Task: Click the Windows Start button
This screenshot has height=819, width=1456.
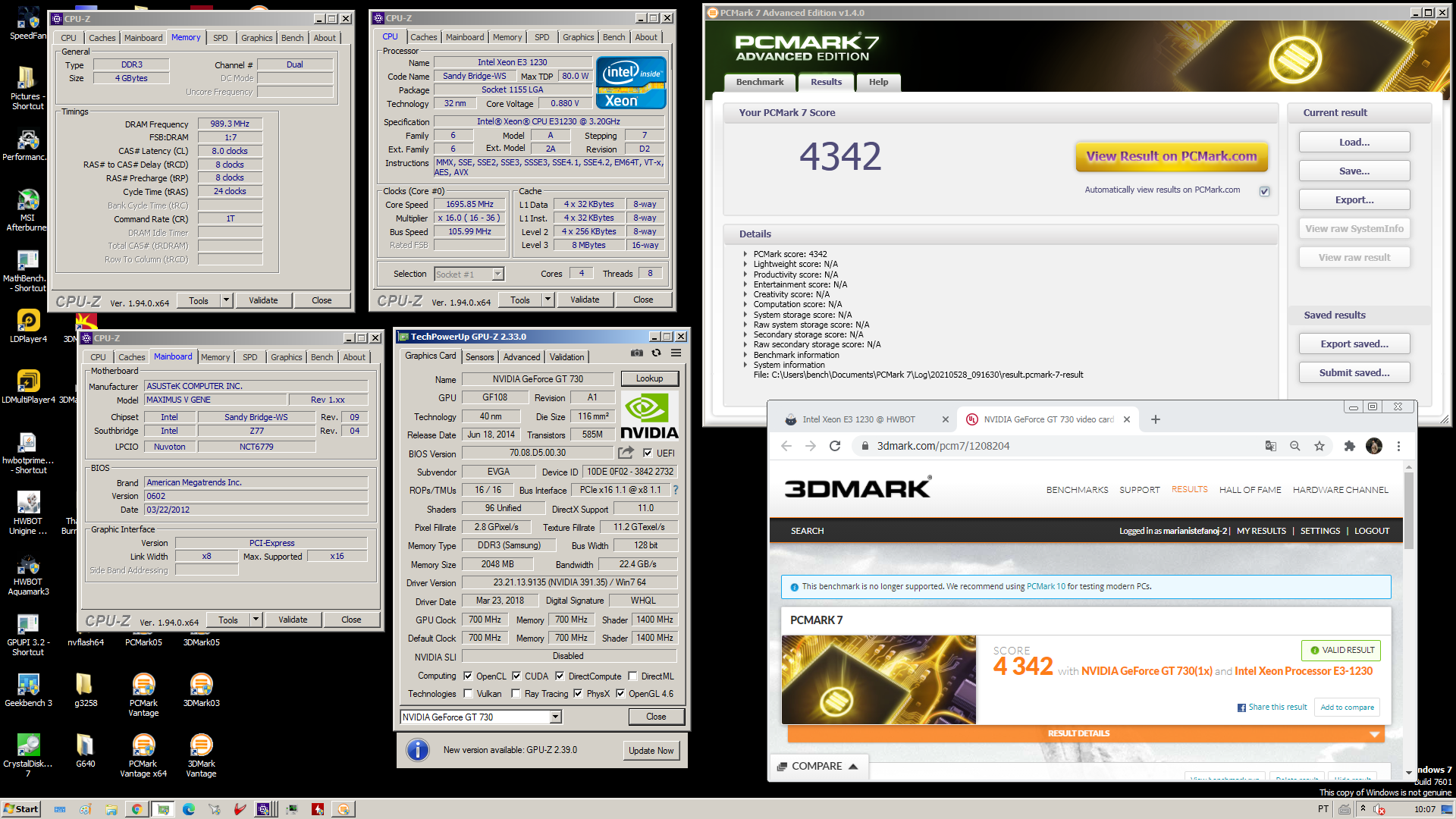Action: click(21, 809)
